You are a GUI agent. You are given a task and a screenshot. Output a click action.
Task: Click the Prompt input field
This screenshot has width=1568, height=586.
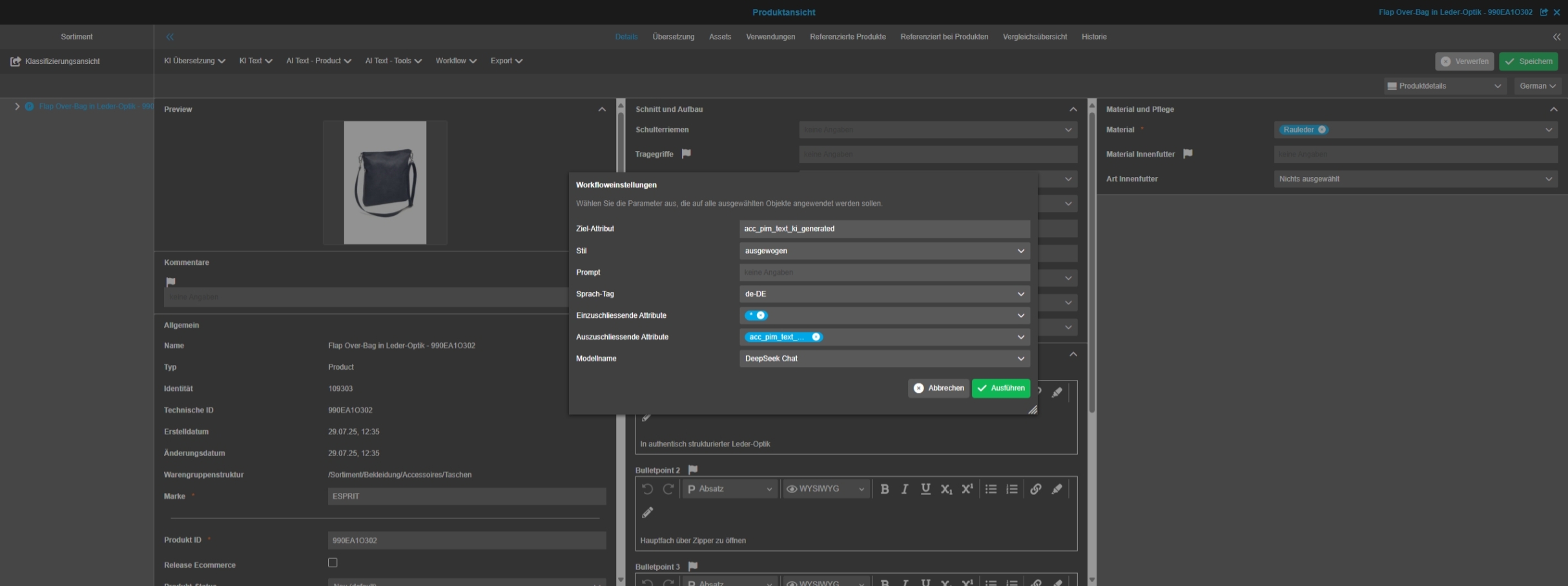(883, 273)
